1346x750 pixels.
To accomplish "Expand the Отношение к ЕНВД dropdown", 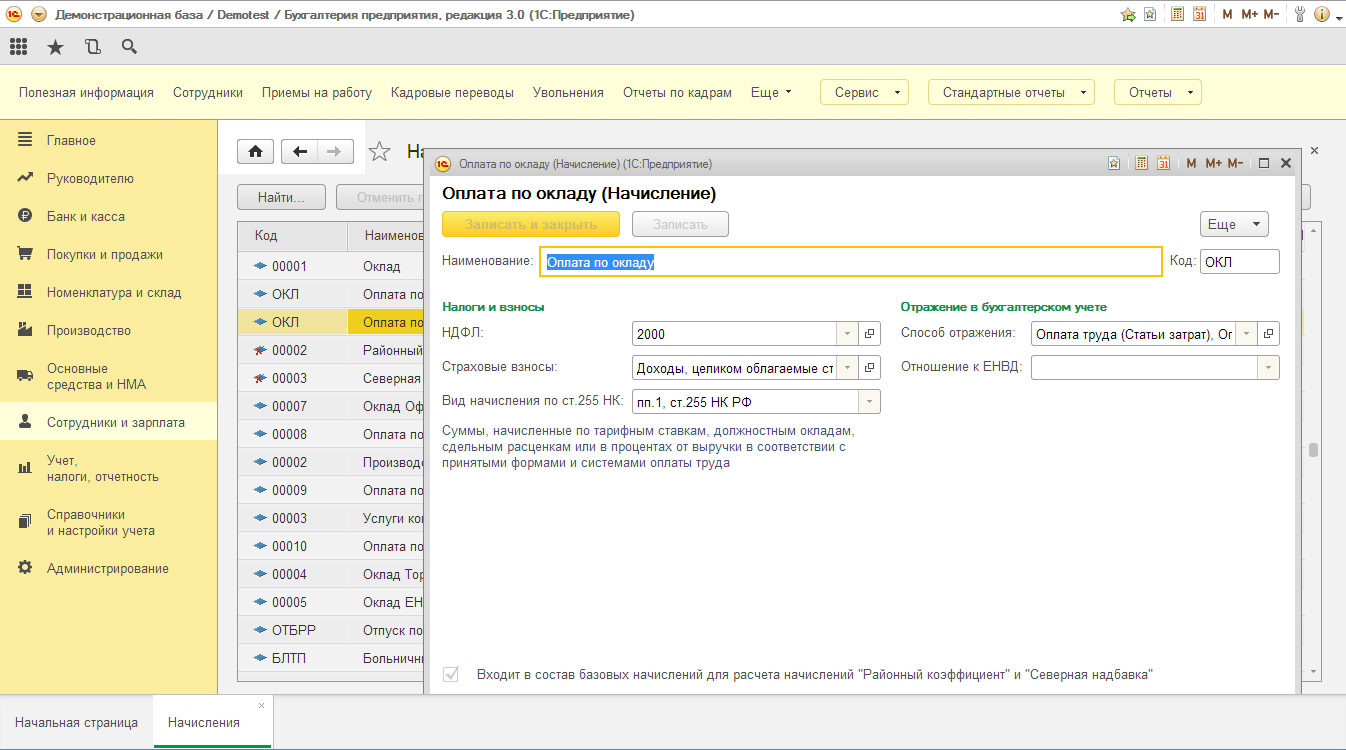I will [x=1269, y=368].
